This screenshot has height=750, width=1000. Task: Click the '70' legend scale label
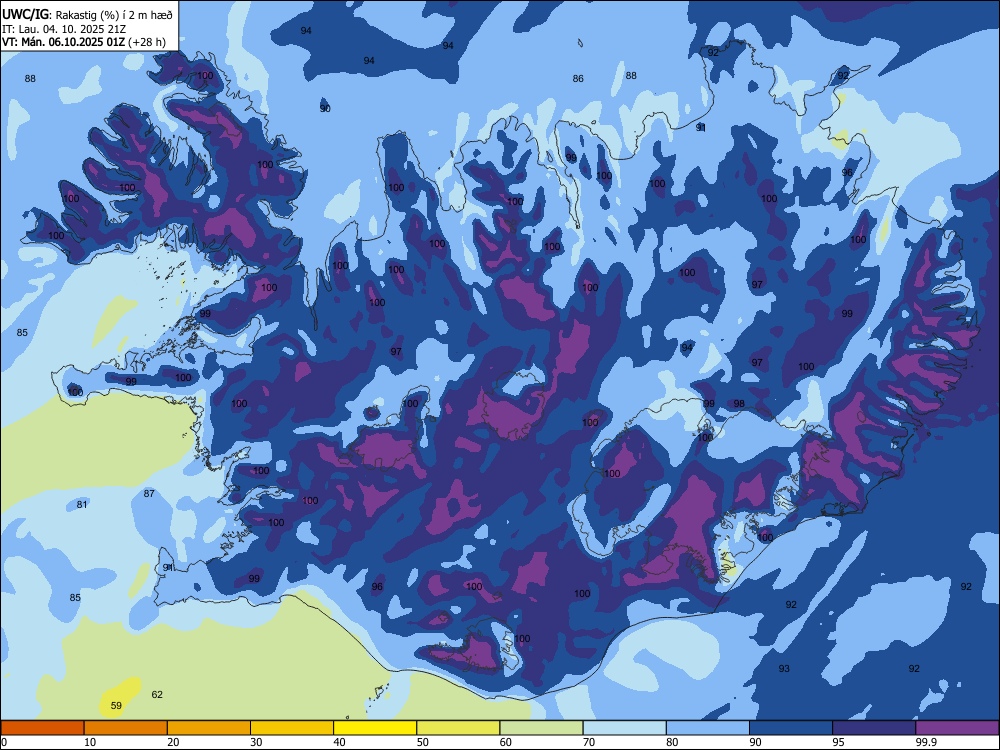[x=589, y=742]
